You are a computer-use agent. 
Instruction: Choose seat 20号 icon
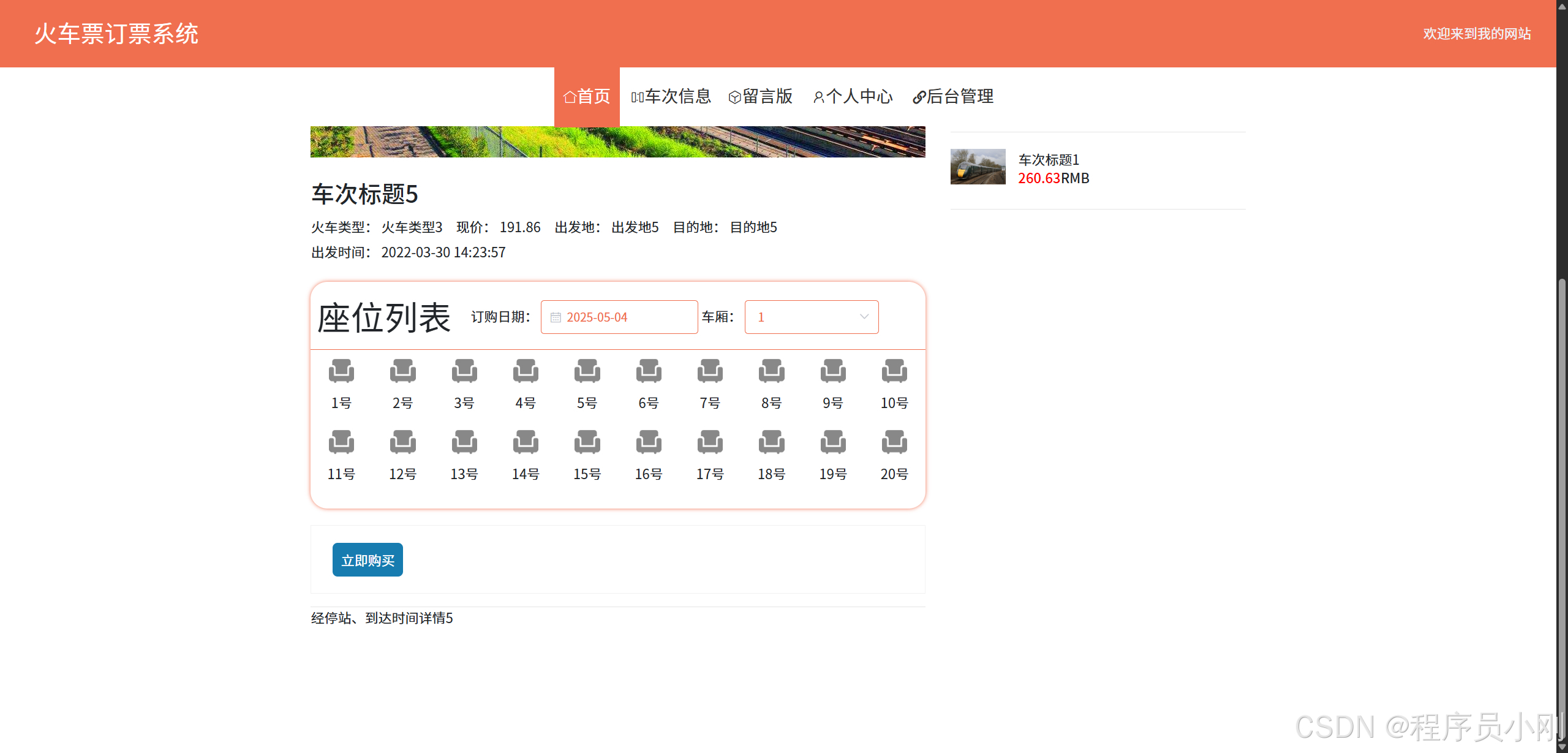coord(894,442)
